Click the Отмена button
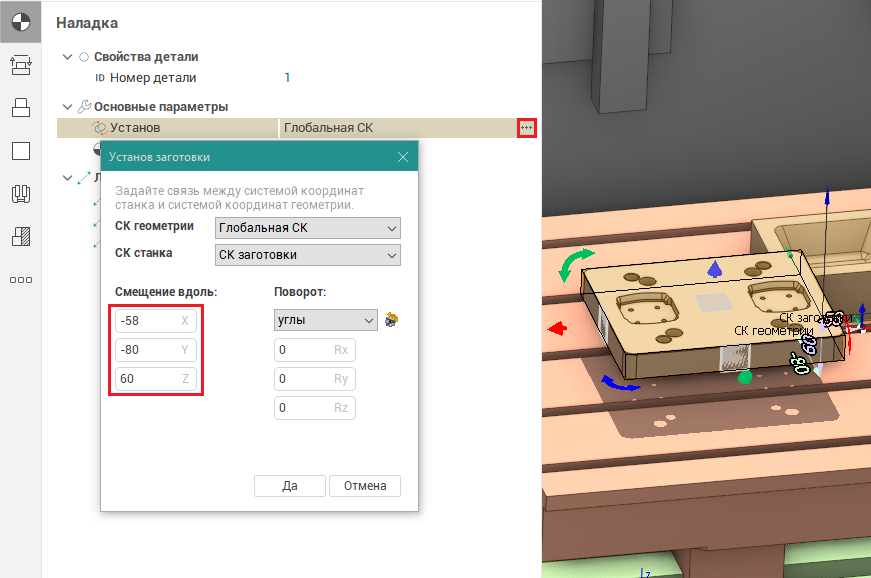 point(365,486)
